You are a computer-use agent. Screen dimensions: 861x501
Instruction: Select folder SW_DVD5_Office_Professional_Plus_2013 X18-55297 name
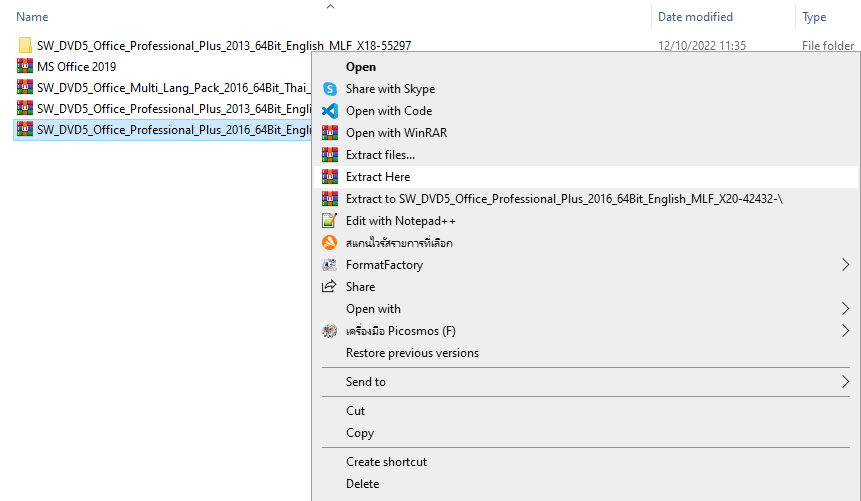point(224,46)
